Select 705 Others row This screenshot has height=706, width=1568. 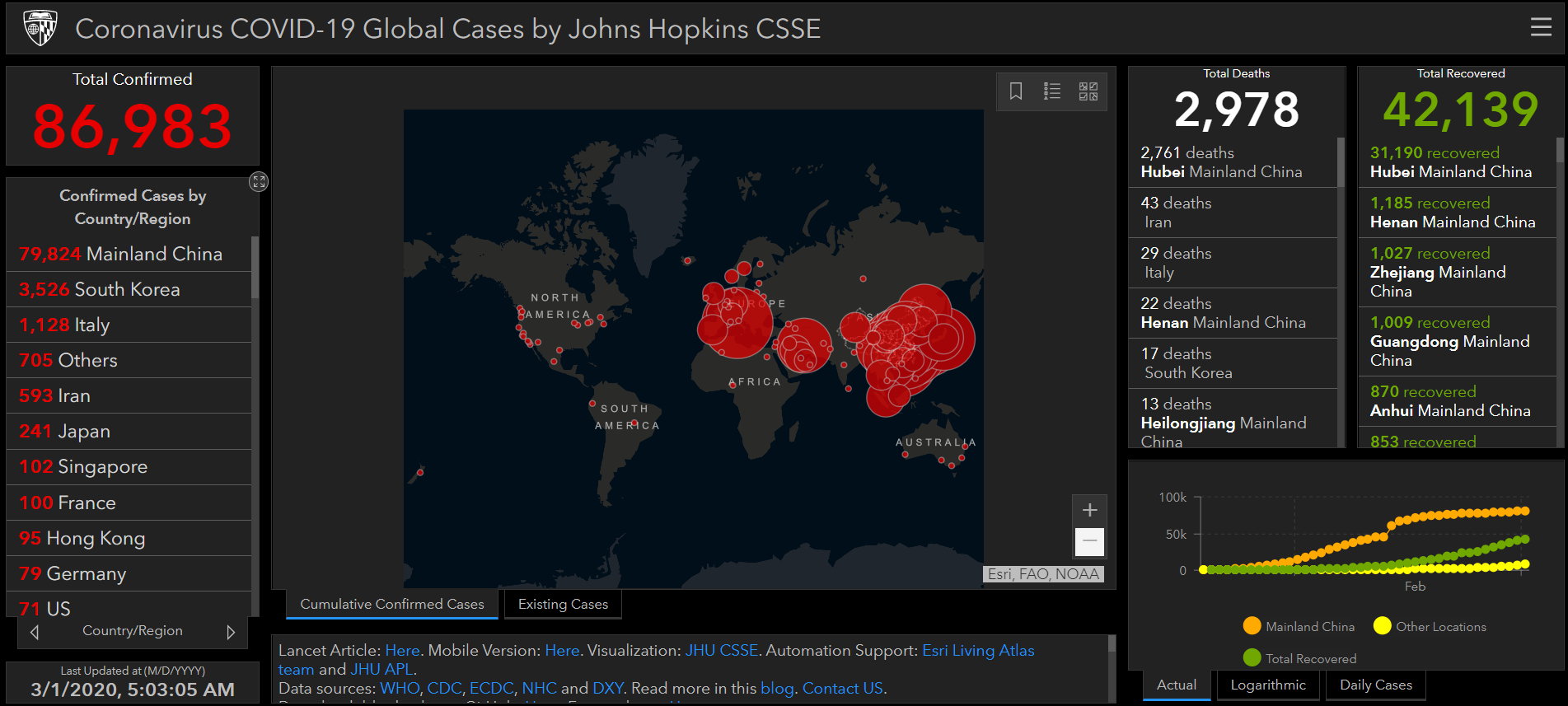(129, 360)
